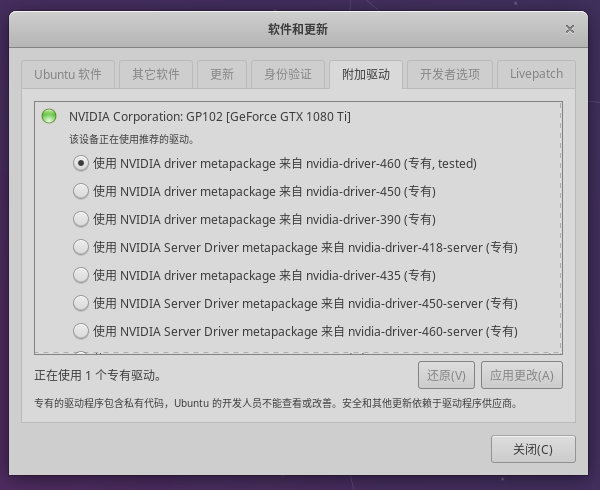Switch to the 其它软件 tab
Viewport: 600px width, 490px height.
coord(156,74)
